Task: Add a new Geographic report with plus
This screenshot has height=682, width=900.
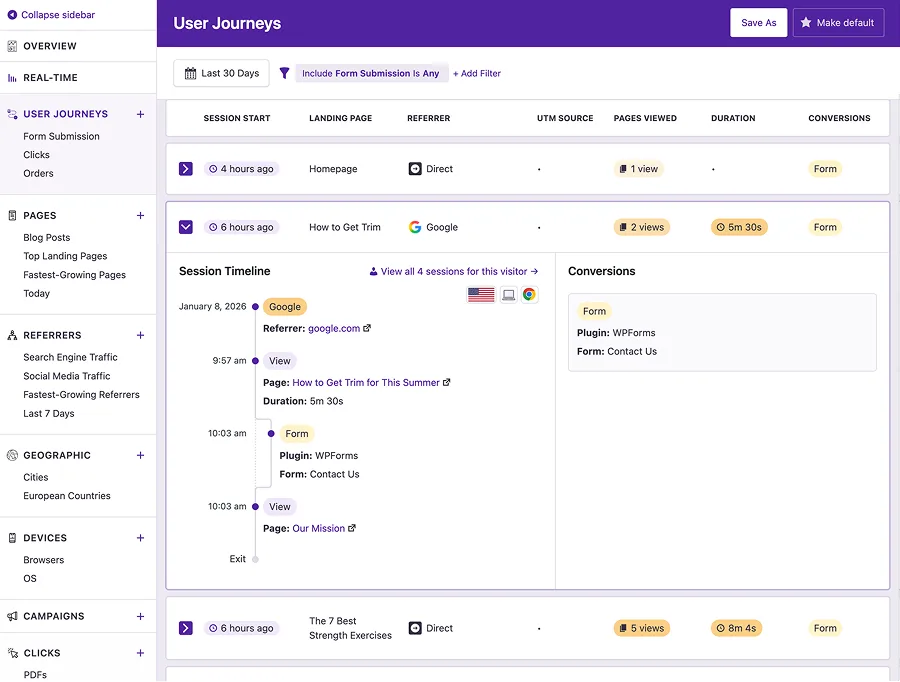Action: click(x=140, y=455)
